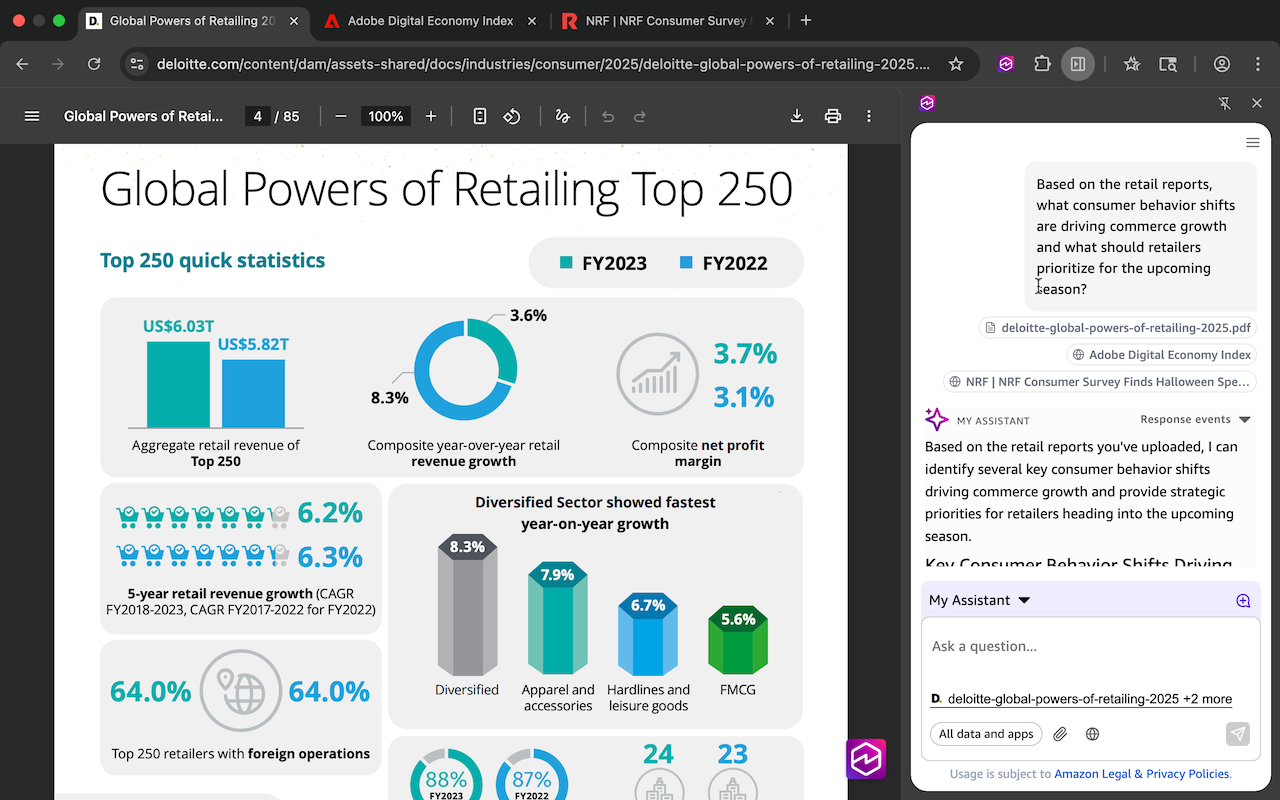Open the All data and apps selector
The height and width of the screenshot is (800, 1280).
coord(986,734)
